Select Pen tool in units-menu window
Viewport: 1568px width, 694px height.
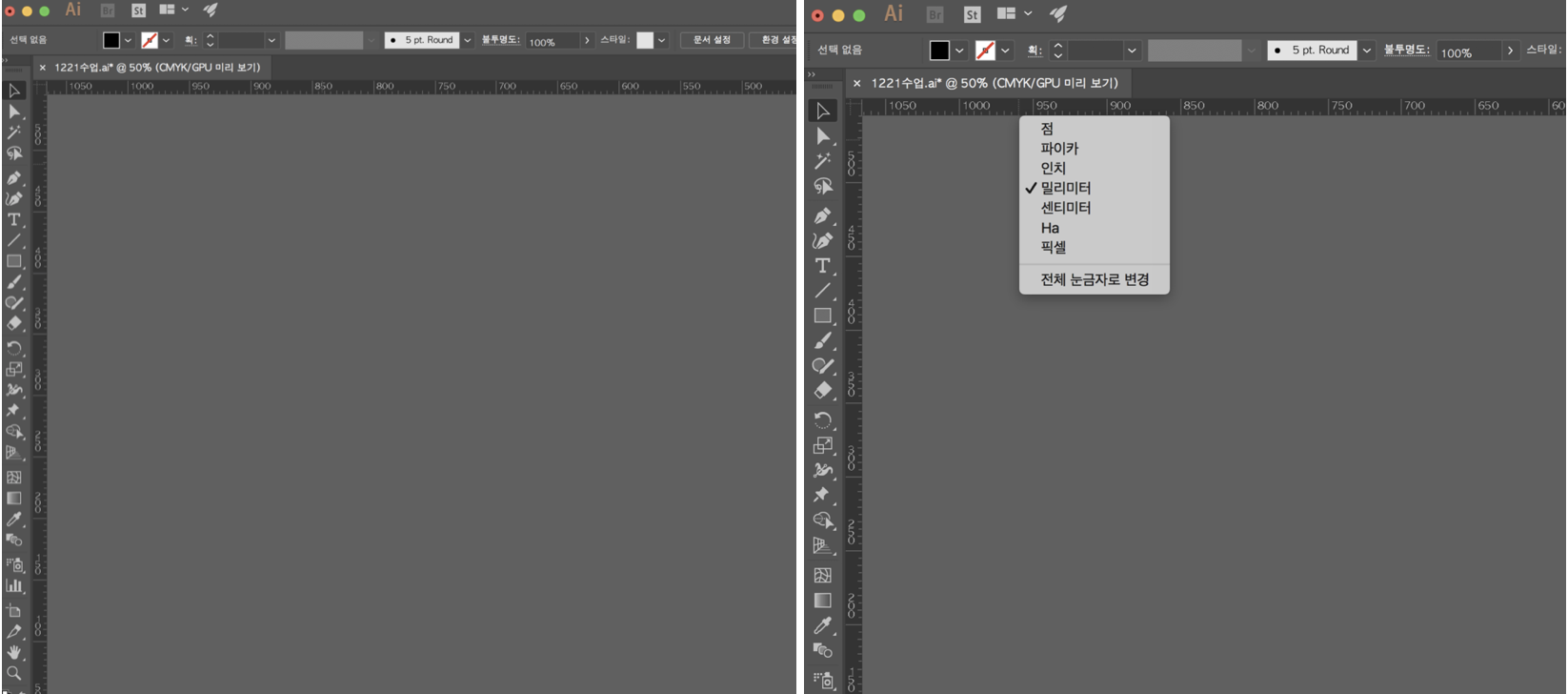(823, 215)
